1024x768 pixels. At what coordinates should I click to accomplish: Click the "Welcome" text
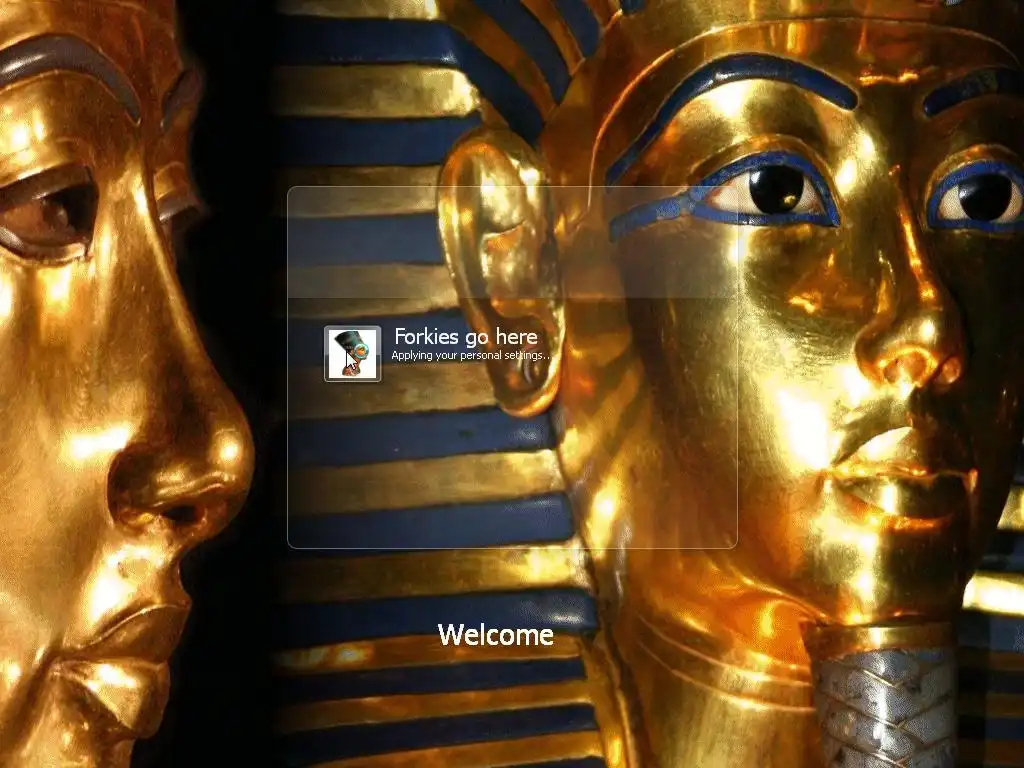coord(496,634)
